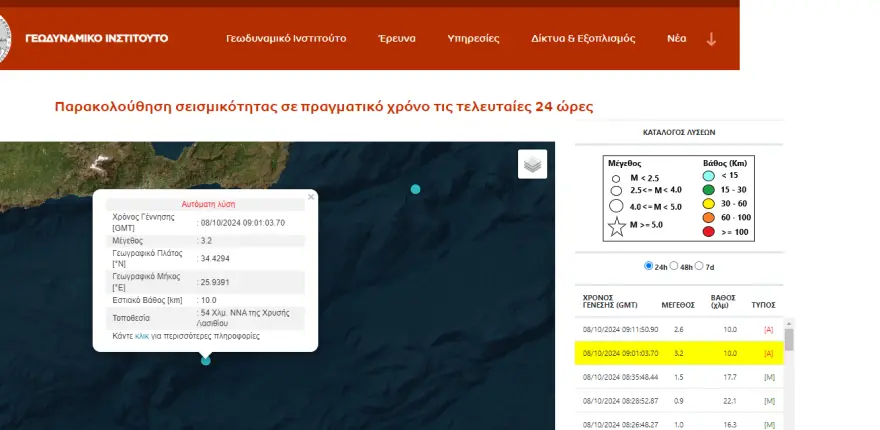880x430 pixels.
Task: Select the highlighted 09:01:03.70 earthquake row
Action: (x=678, y=353)
